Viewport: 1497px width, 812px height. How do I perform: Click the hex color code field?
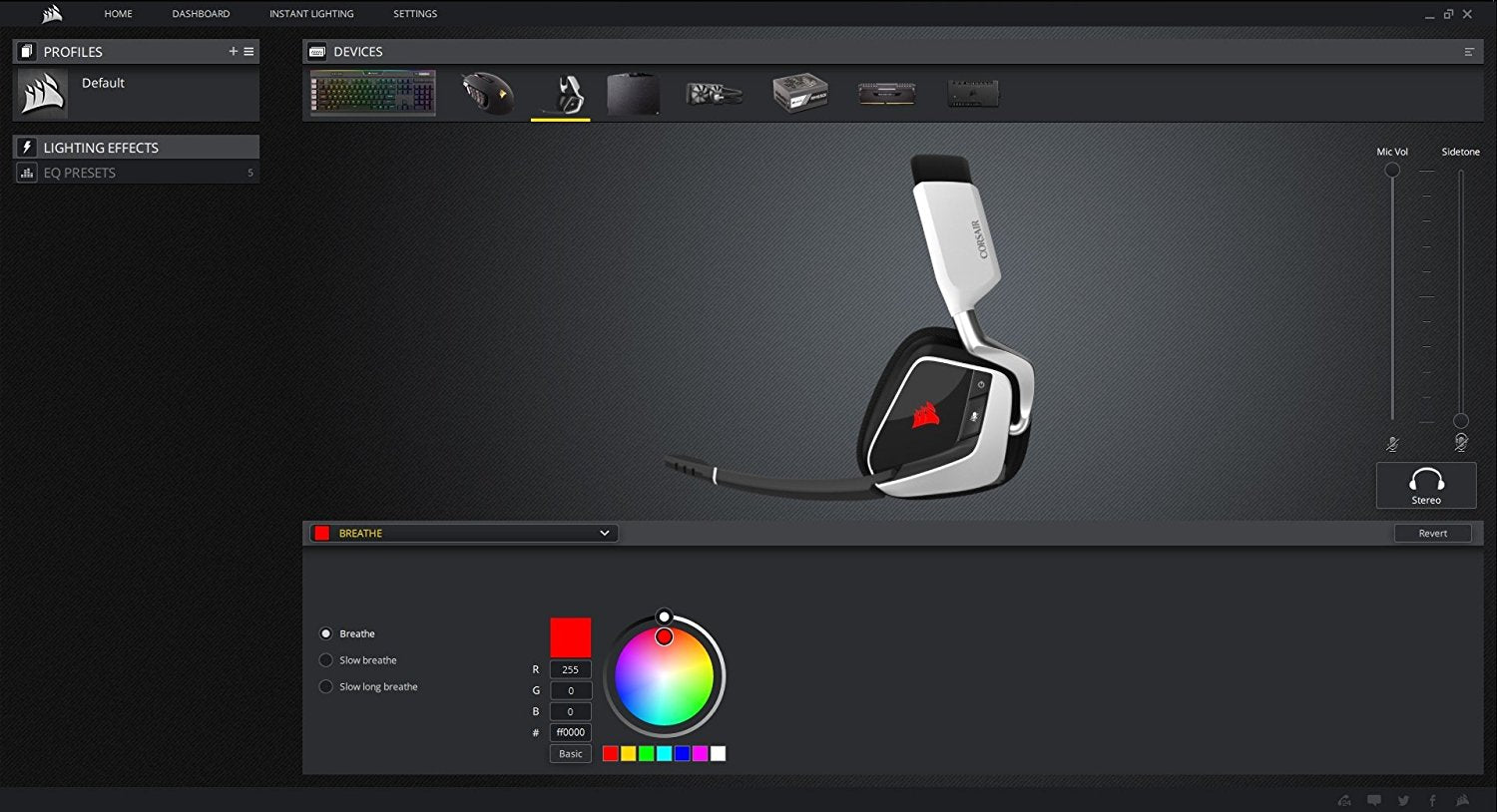[x=571, y=732]
